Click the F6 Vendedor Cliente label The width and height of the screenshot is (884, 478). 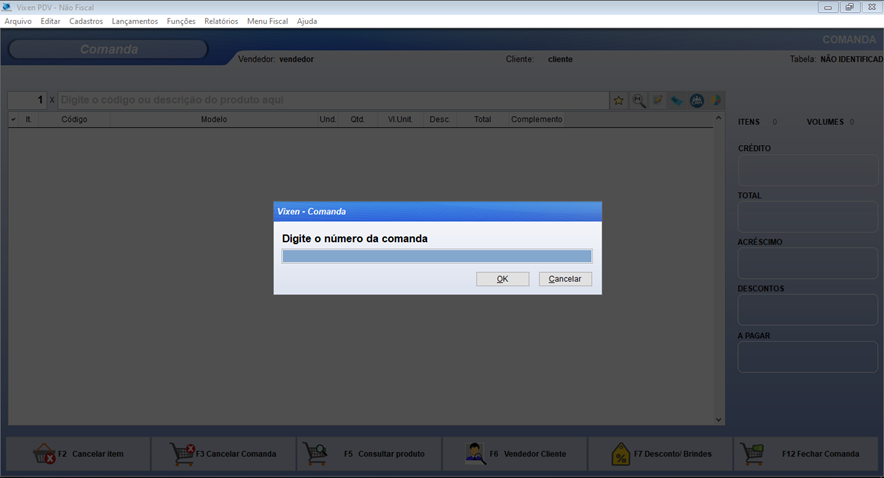pos(528,454)
